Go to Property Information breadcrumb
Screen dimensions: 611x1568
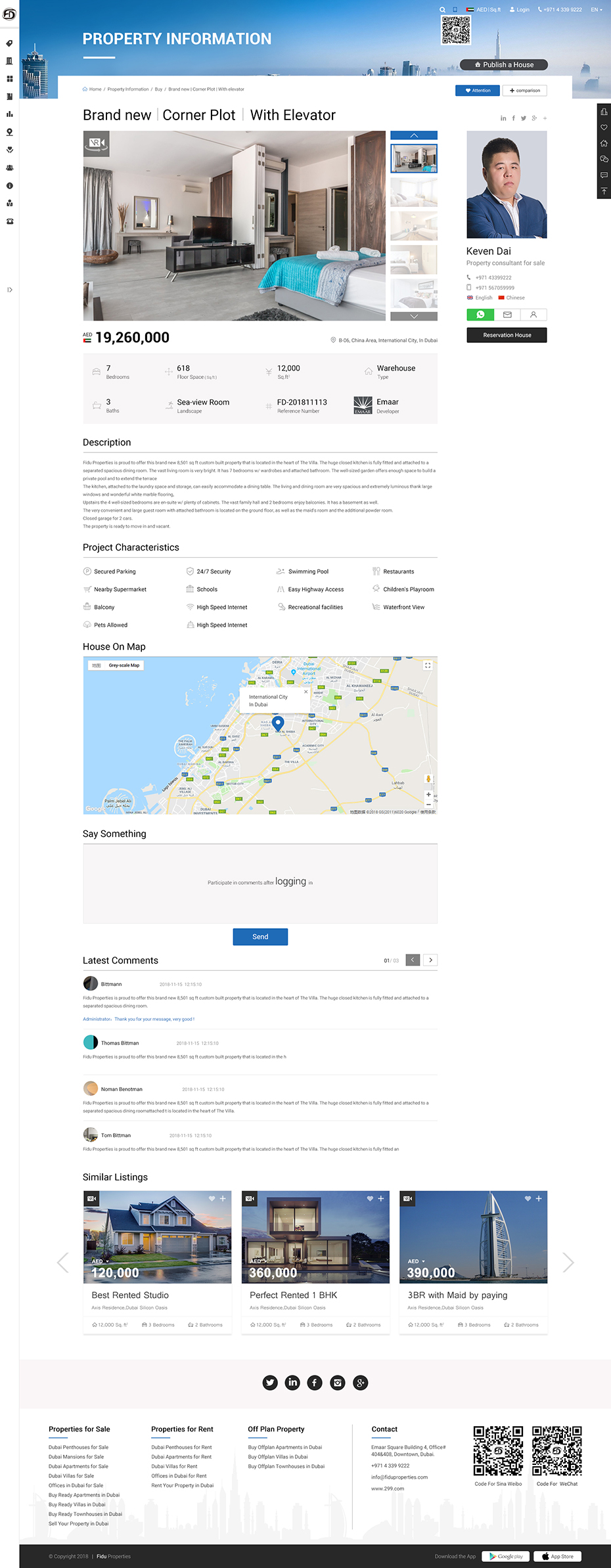pyautogui.click(x=128, y=89)
